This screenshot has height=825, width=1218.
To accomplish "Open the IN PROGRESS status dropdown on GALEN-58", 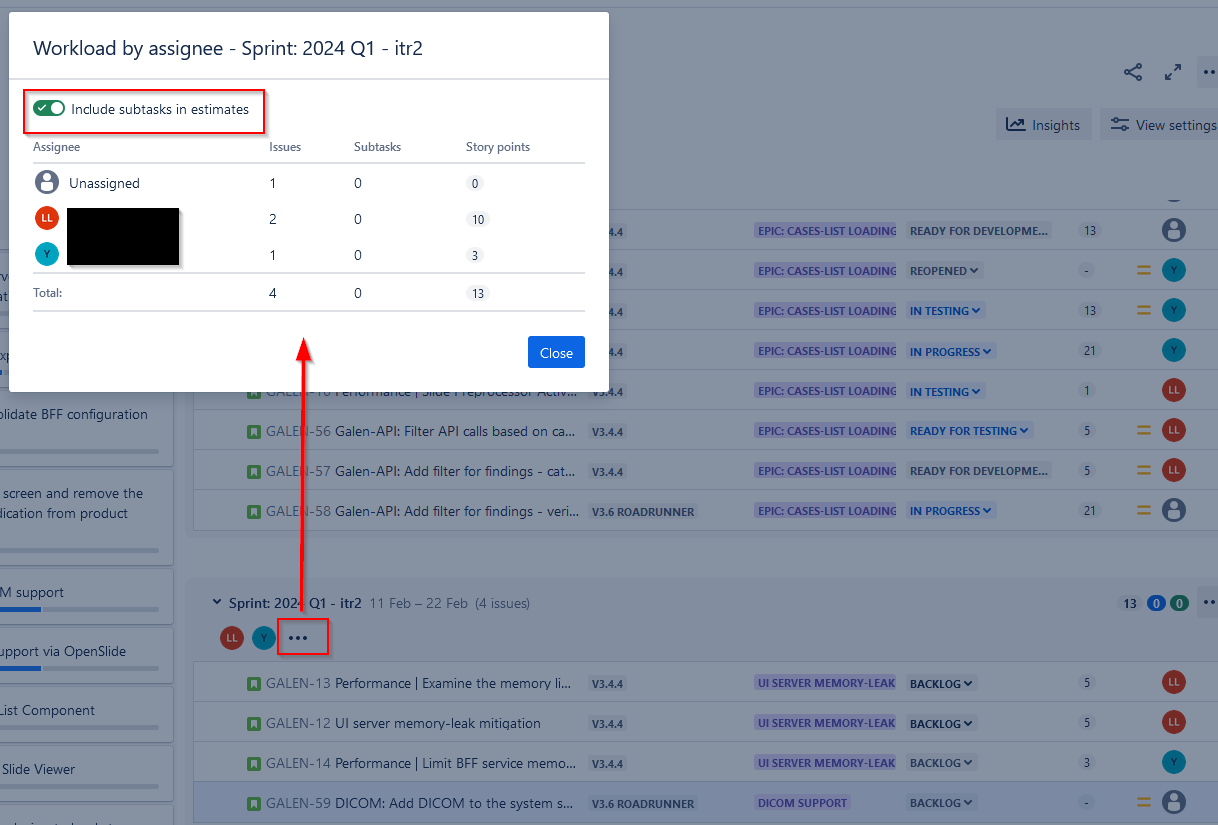I will coord(951,511).
